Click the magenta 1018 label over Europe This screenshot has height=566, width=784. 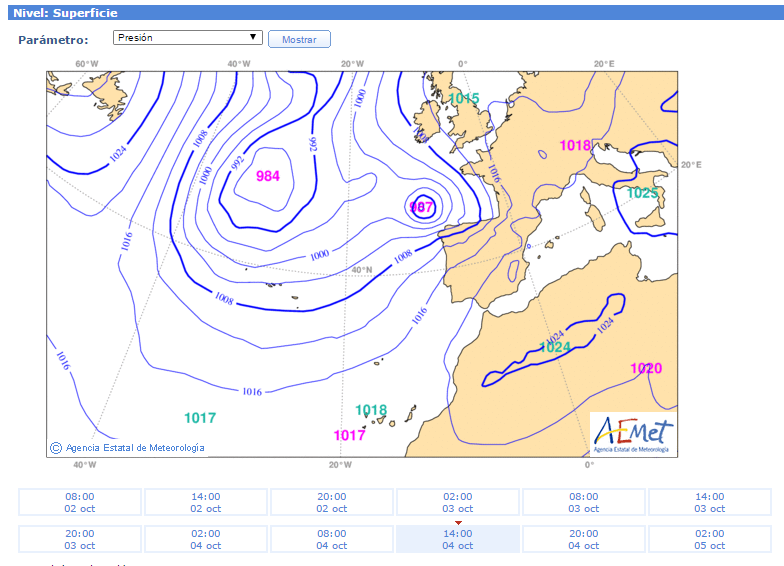coord(575,146)
